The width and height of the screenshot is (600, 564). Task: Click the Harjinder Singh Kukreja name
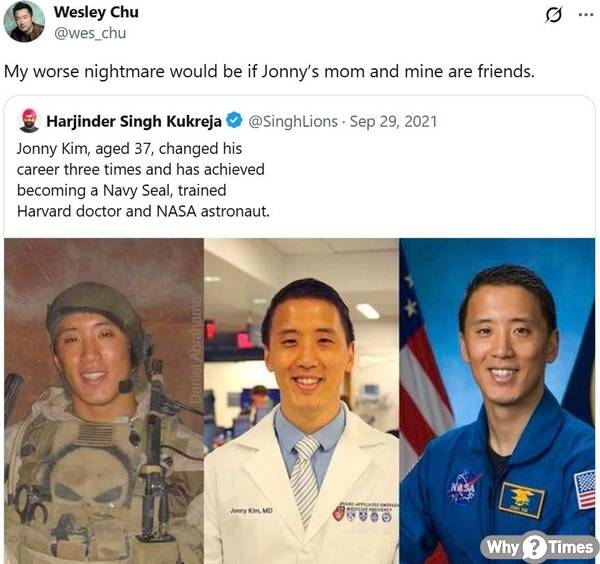click(134, 121)
